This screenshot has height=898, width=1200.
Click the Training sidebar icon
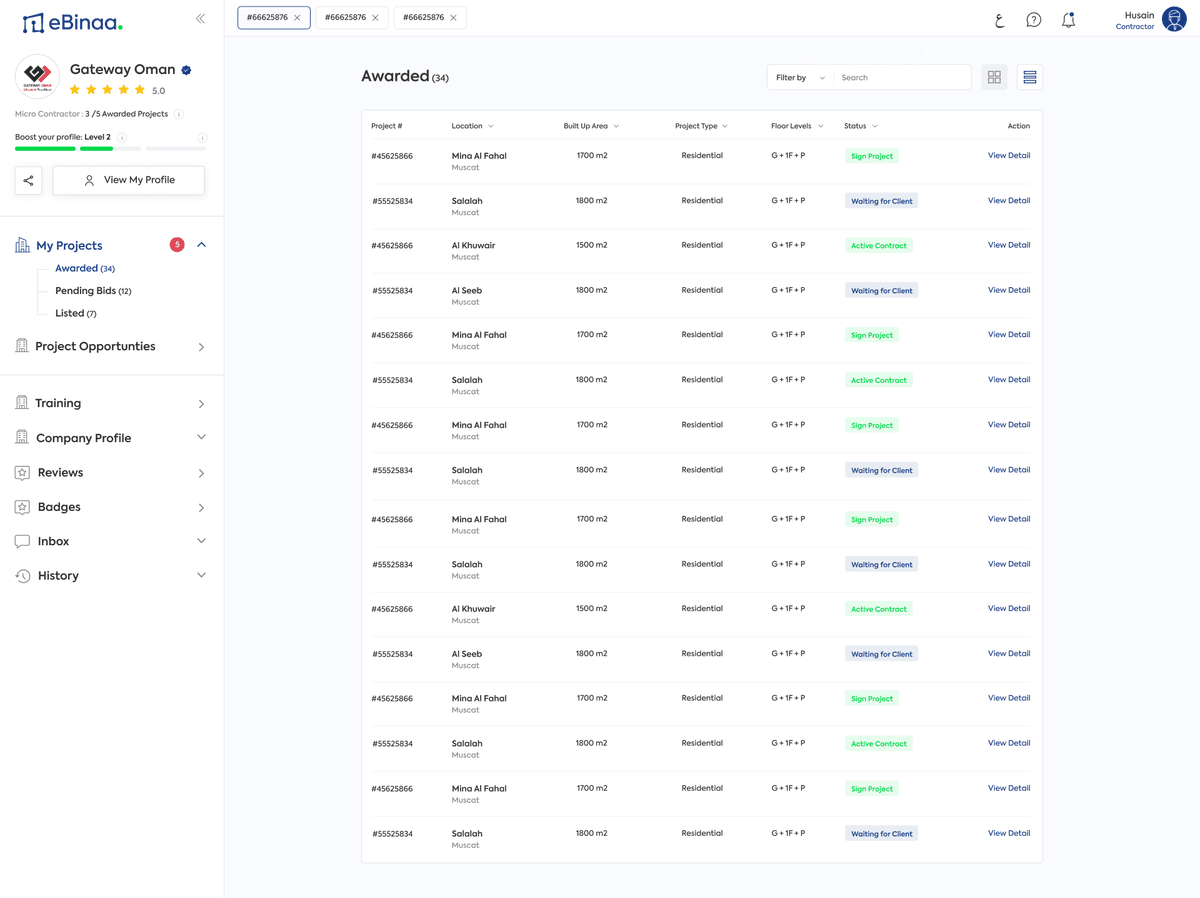22,403
